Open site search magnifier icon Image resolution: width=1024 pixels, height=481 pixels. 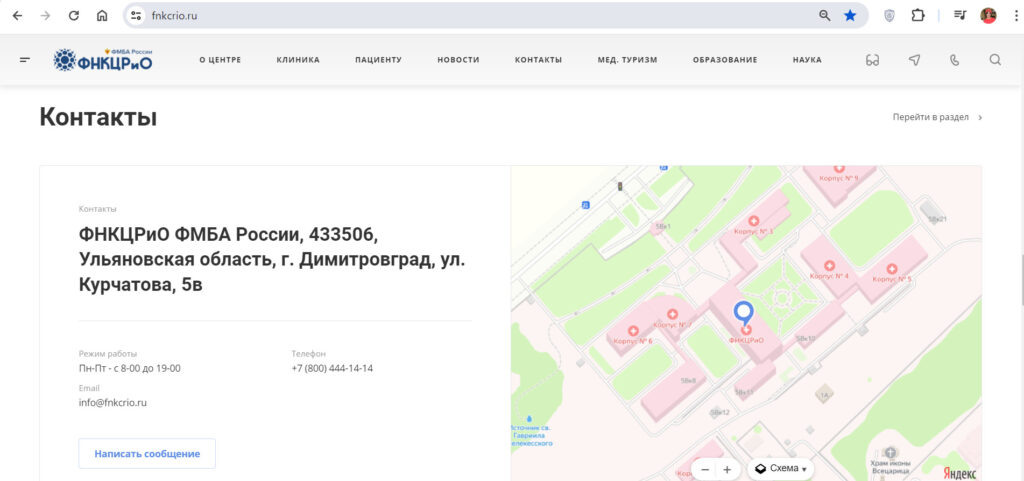pos(995,59)
